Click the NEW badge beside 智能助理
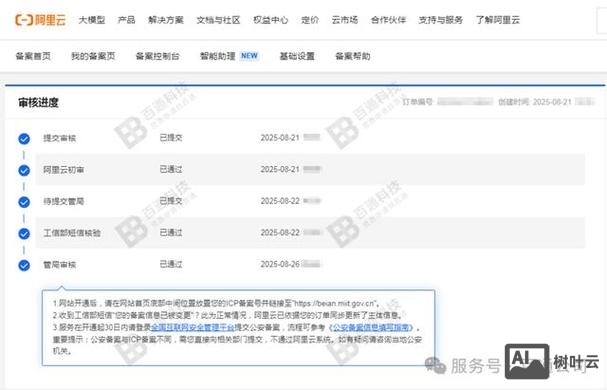This screenshot has width=607, height=390. 249,56
